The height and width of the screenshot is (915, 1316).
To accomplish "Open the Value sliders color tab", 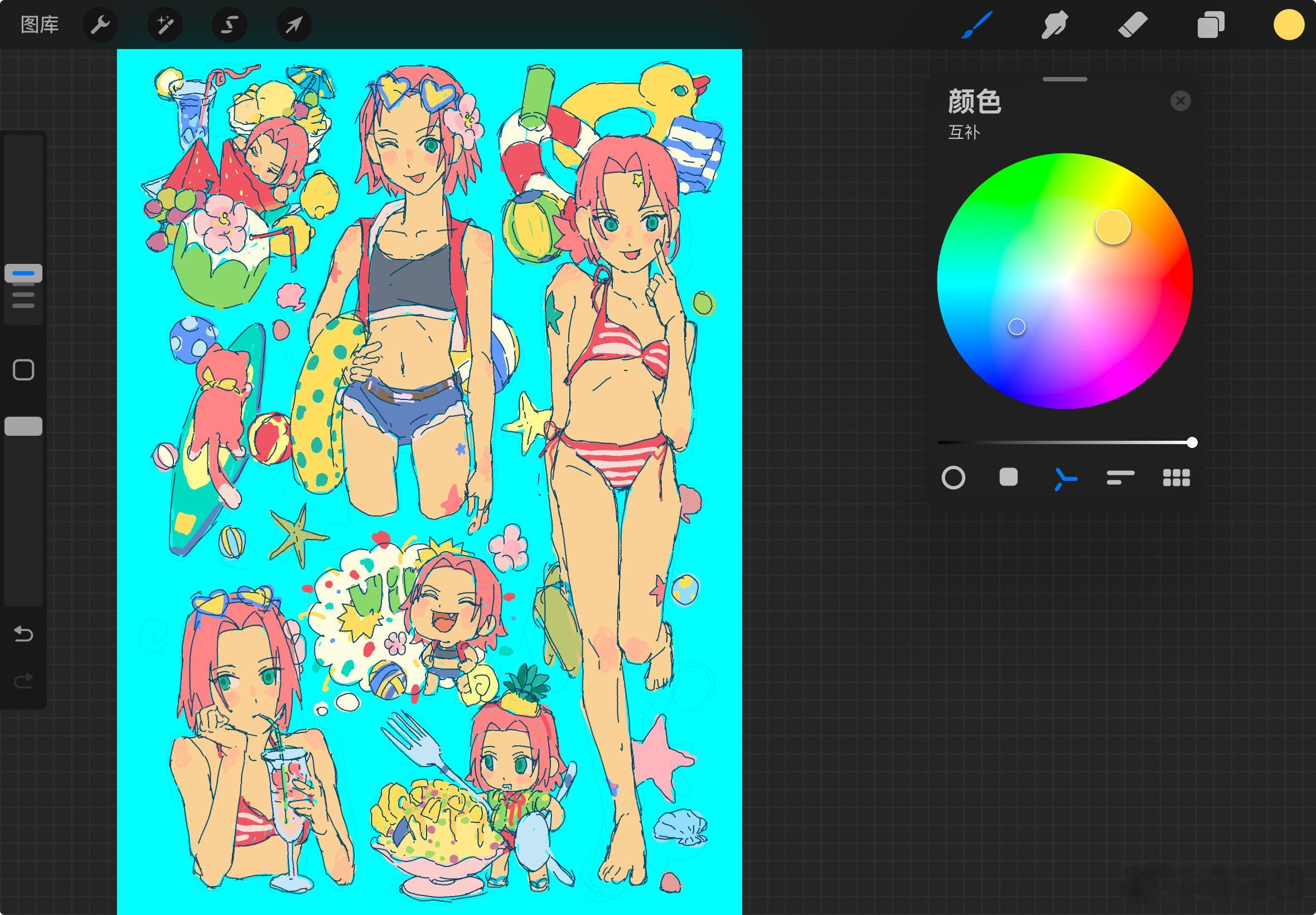I will point(1120,478).
